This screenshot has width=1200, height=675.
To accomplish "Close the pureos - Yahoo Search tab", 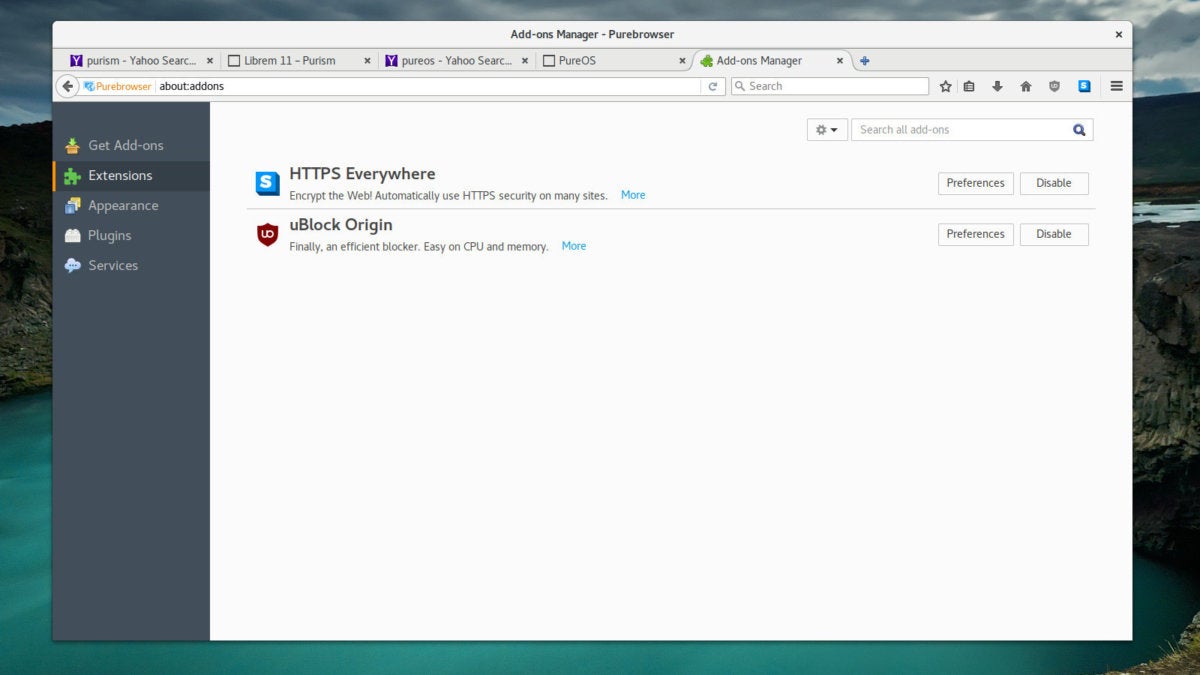I will [x=525, y=61].
